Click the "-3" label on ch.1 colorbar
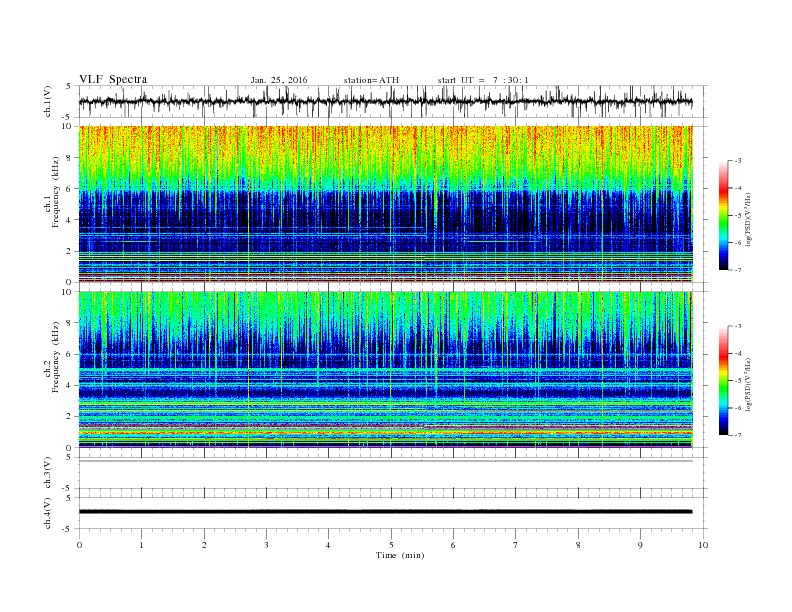Viewport: 792px width, 612px height. pyautogui.click(x=738, y=161)
